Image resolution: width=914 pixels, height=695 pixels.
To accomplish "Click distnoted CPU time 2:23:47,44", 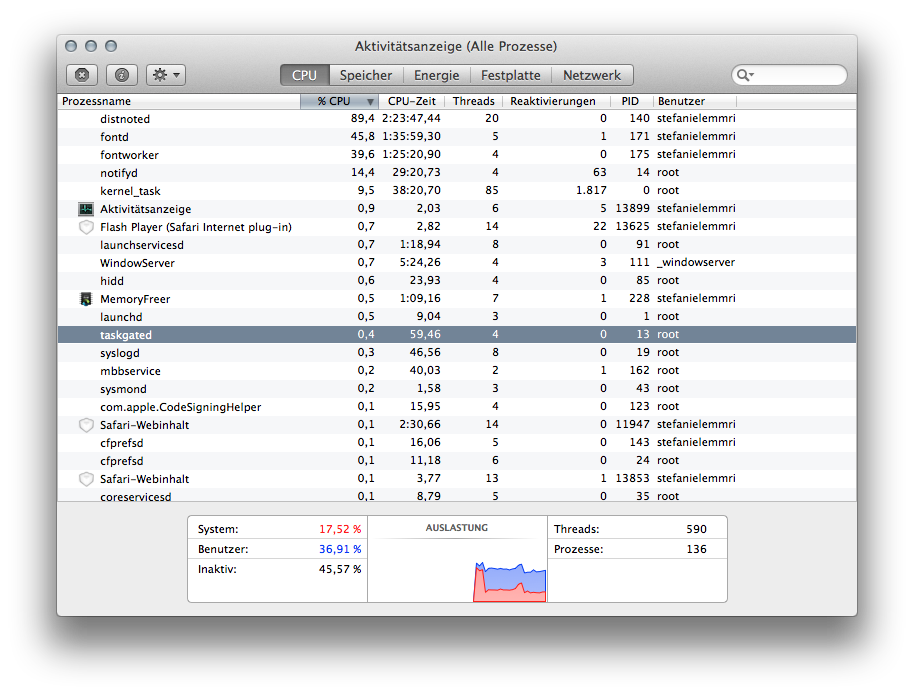I will (412, 118).
